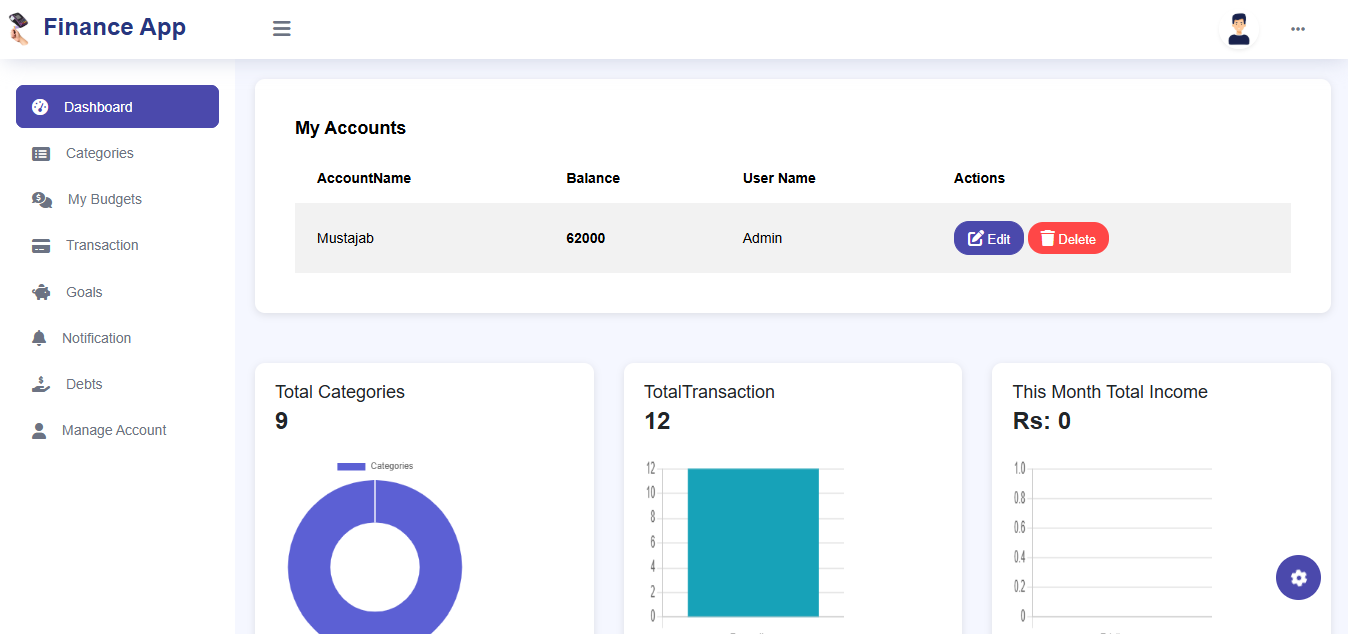Click the Transaction credit card icon
The width and height of the screenshot is (1348, 634).
(x=41, y=246)
